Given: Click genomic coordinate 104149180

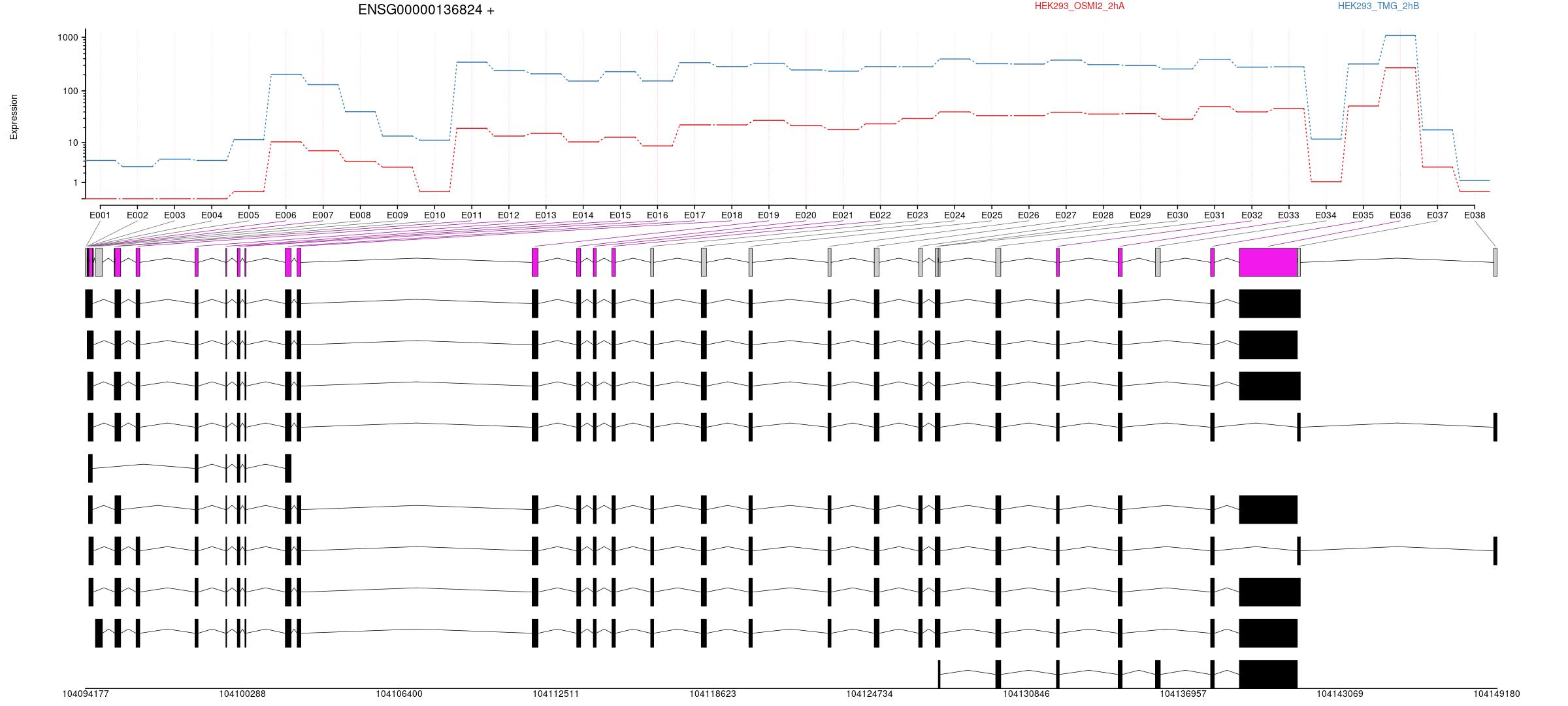Looking at the screenshot, I should 1497,694.
